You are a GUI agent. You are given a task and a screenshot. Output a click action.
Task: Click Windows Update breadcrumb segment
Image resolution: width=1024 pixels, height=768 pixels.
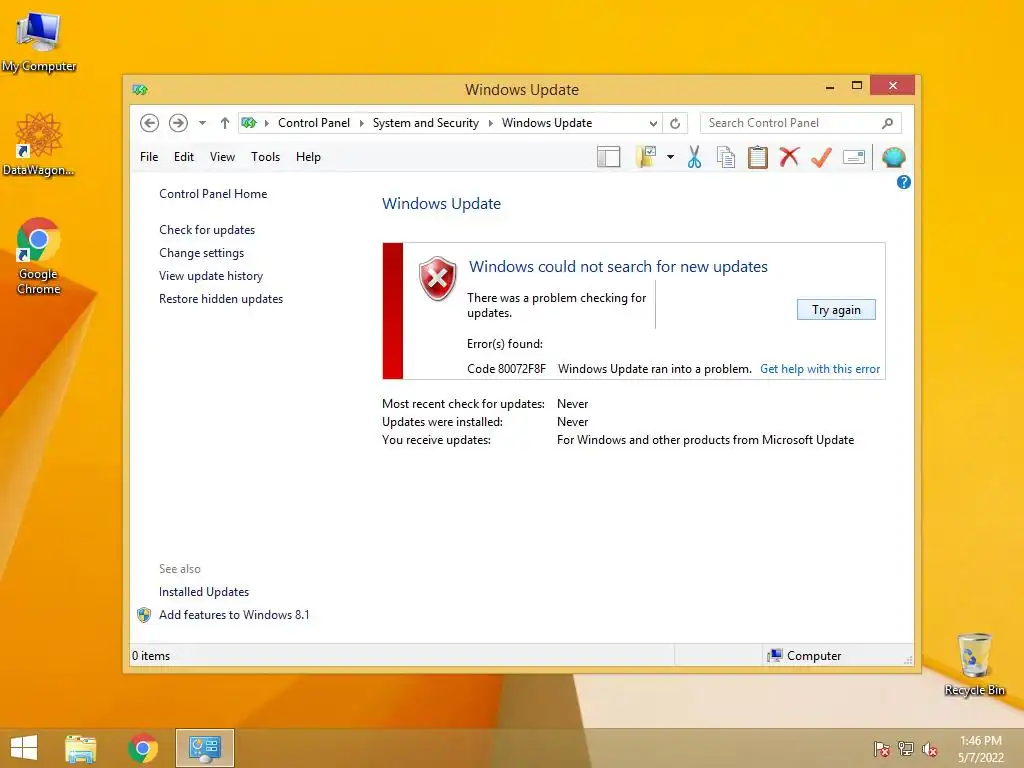547,123
